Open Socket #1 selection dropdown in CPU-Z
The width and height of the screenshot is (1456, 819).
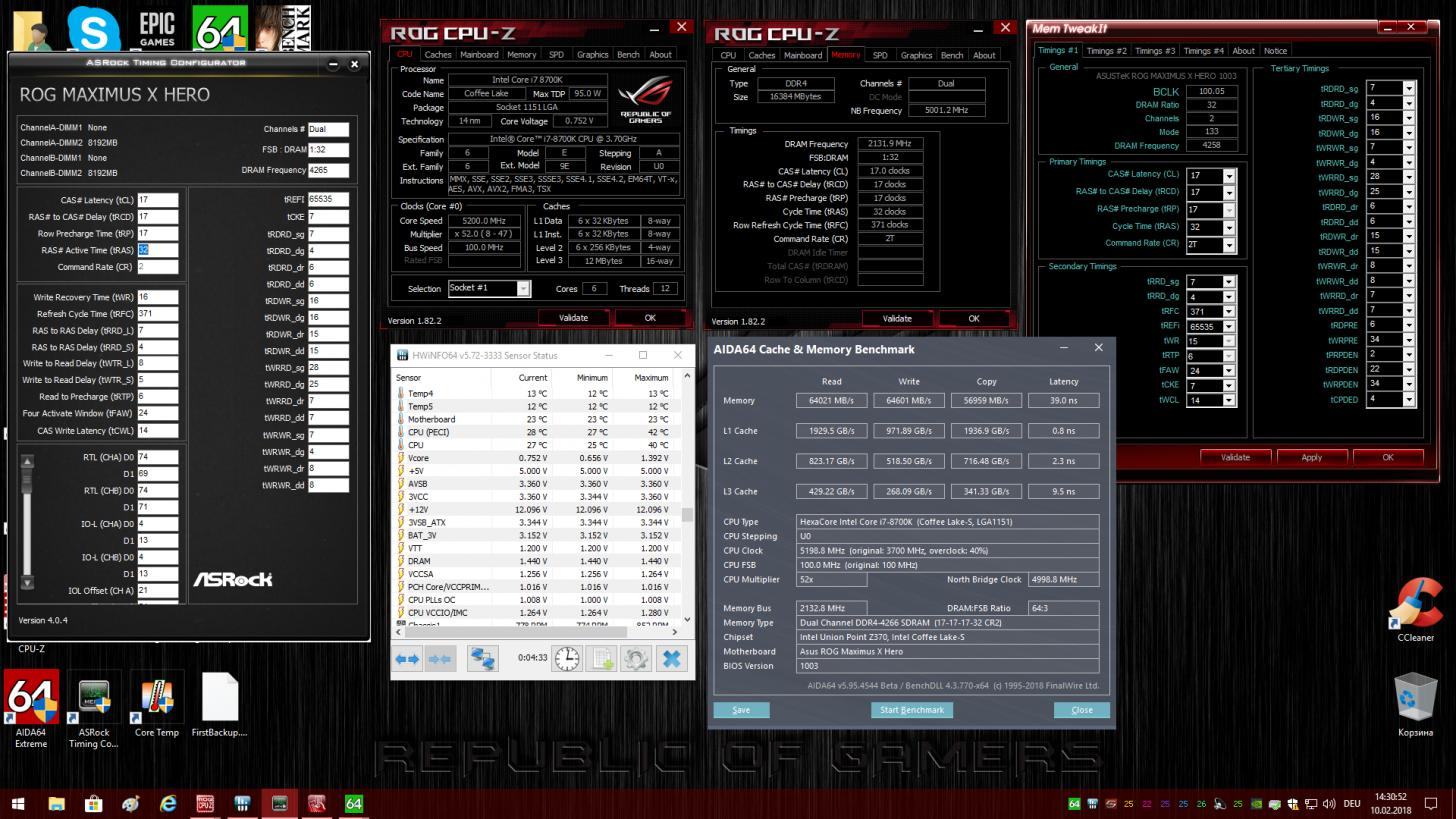pyautogui.click(x=522, y=288)
